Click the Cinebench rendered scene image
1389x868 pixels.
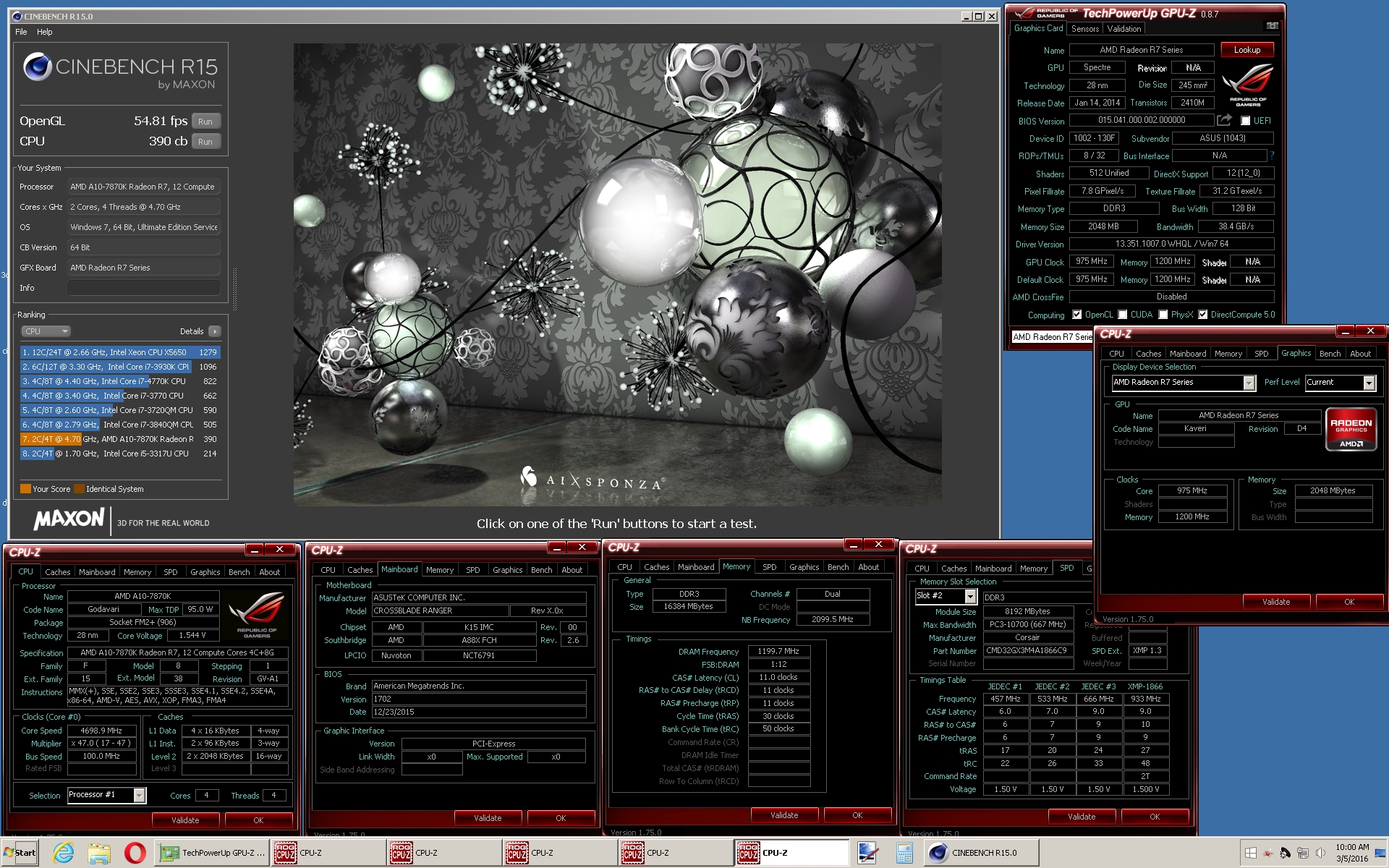coord(617,274)
